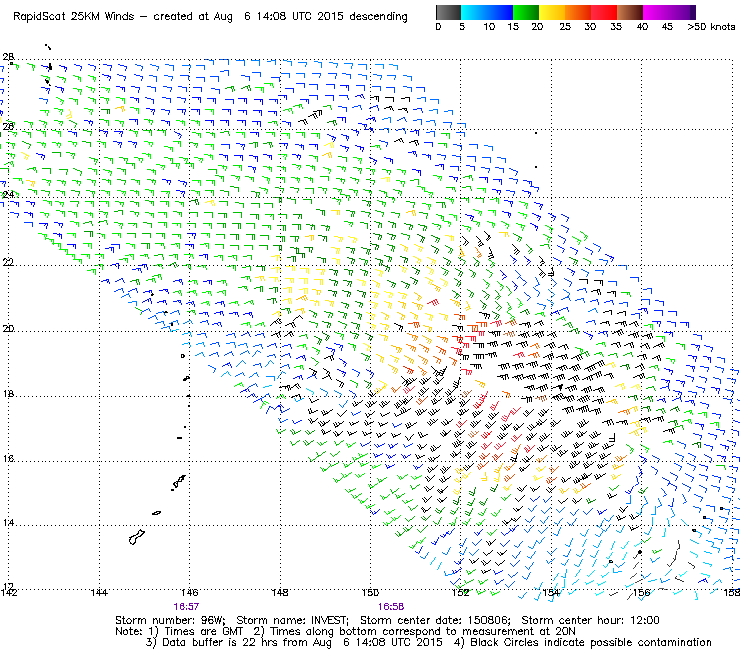Click the legend tick label 45
Screen dimensions: 740x650
[x=667, y=27]
